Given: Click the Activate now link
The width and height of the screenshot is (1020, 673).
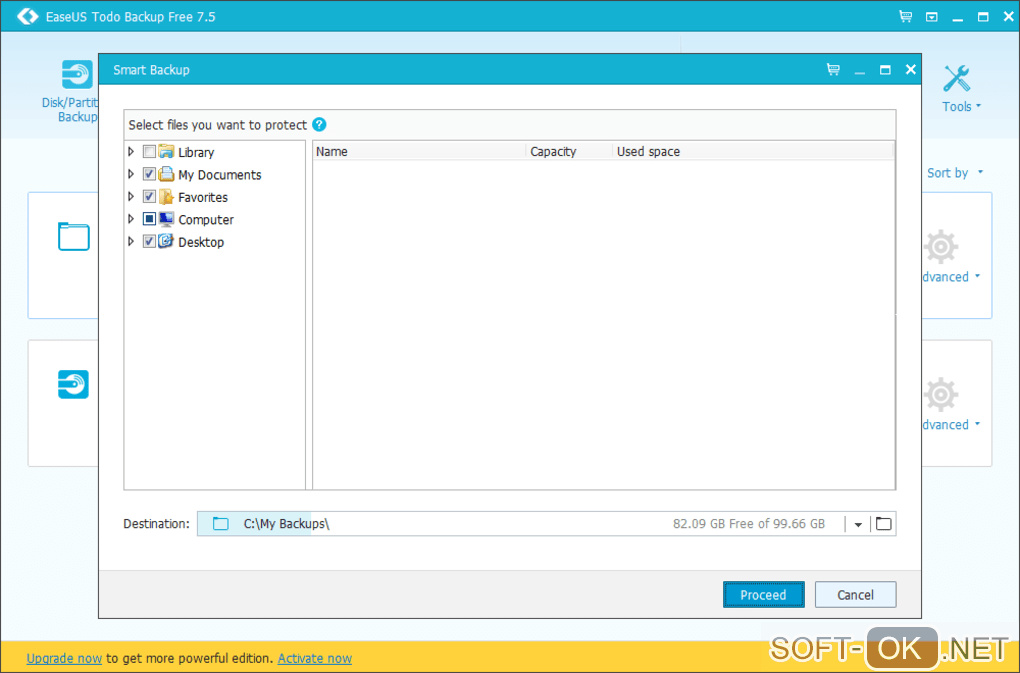Looking at the screenshot, I should point(315,658).
